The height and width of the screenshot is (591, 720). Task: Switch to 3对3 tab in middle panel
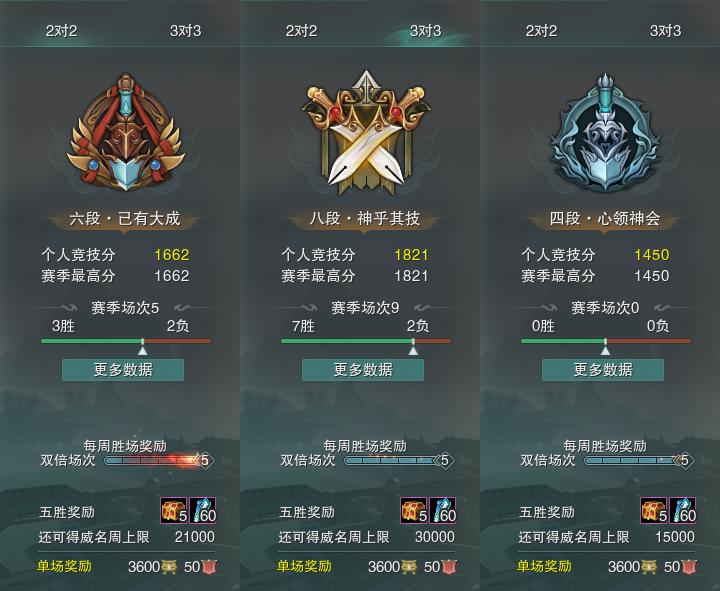tap(425, 31)
